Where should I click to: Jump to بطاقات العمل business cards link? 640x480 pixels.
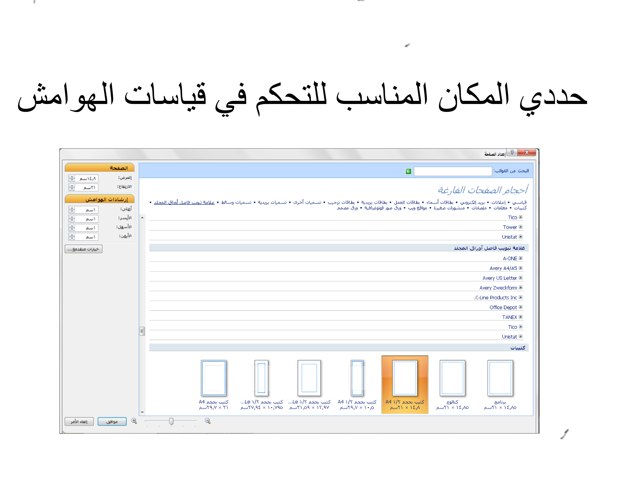coord(405,202)
